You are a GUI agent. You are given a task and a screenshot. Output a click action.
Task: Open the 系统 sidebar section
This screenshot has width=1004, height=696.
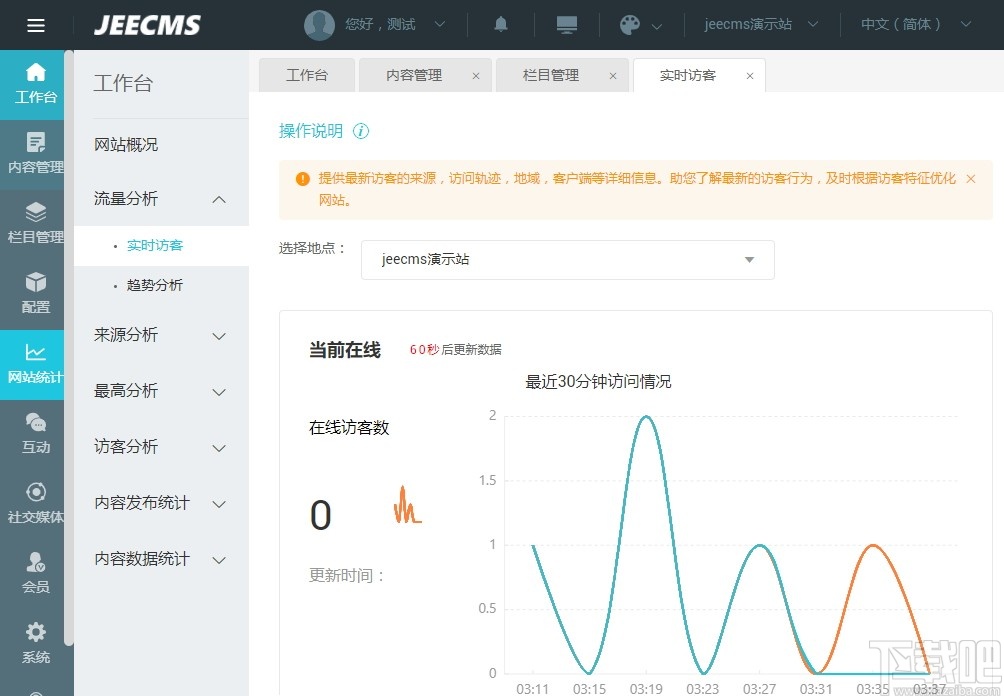click(34, 643)
